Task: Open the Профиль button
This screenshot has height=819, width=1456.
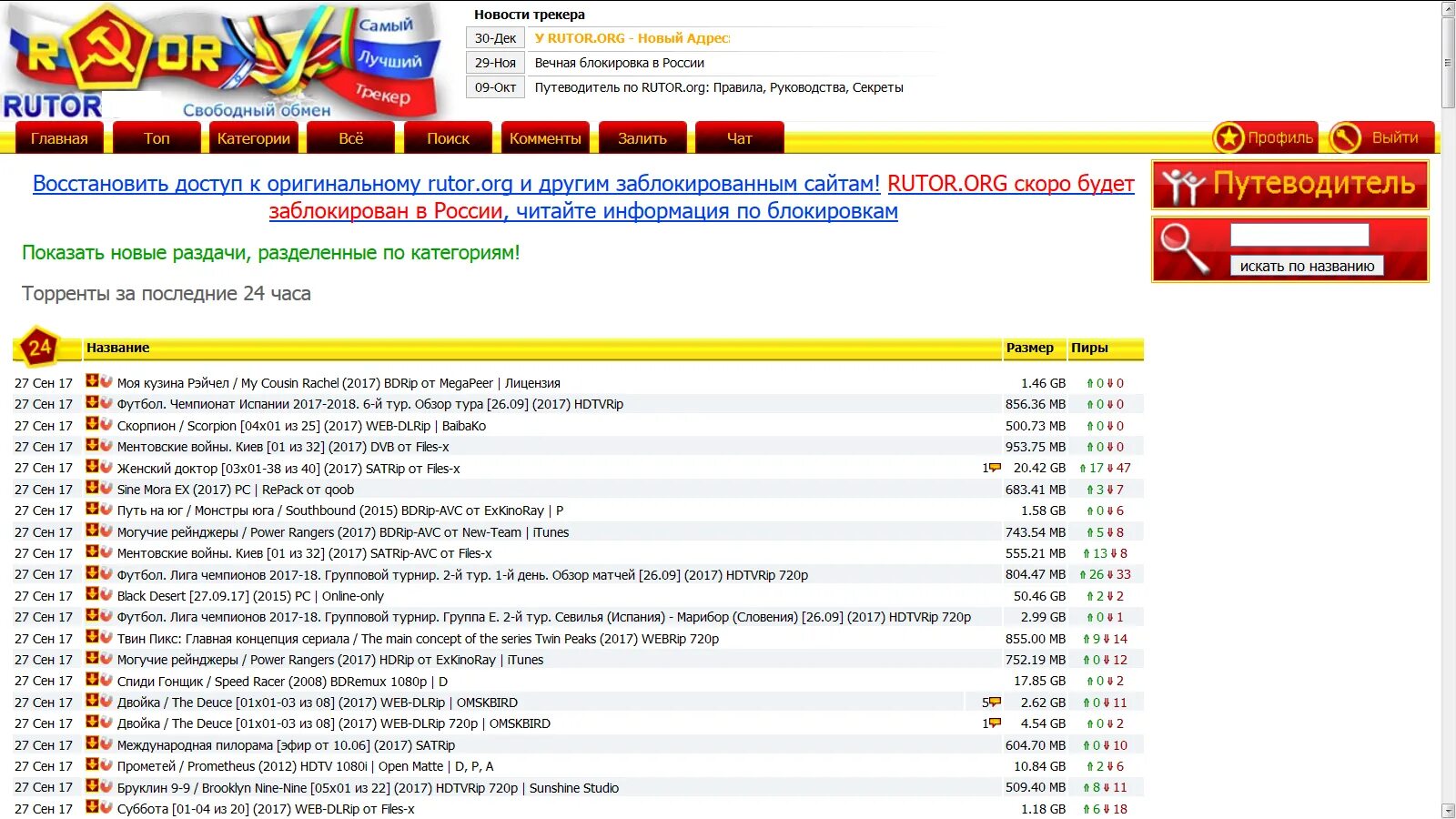Action: pyautogui.click(x=1265, y=137)
